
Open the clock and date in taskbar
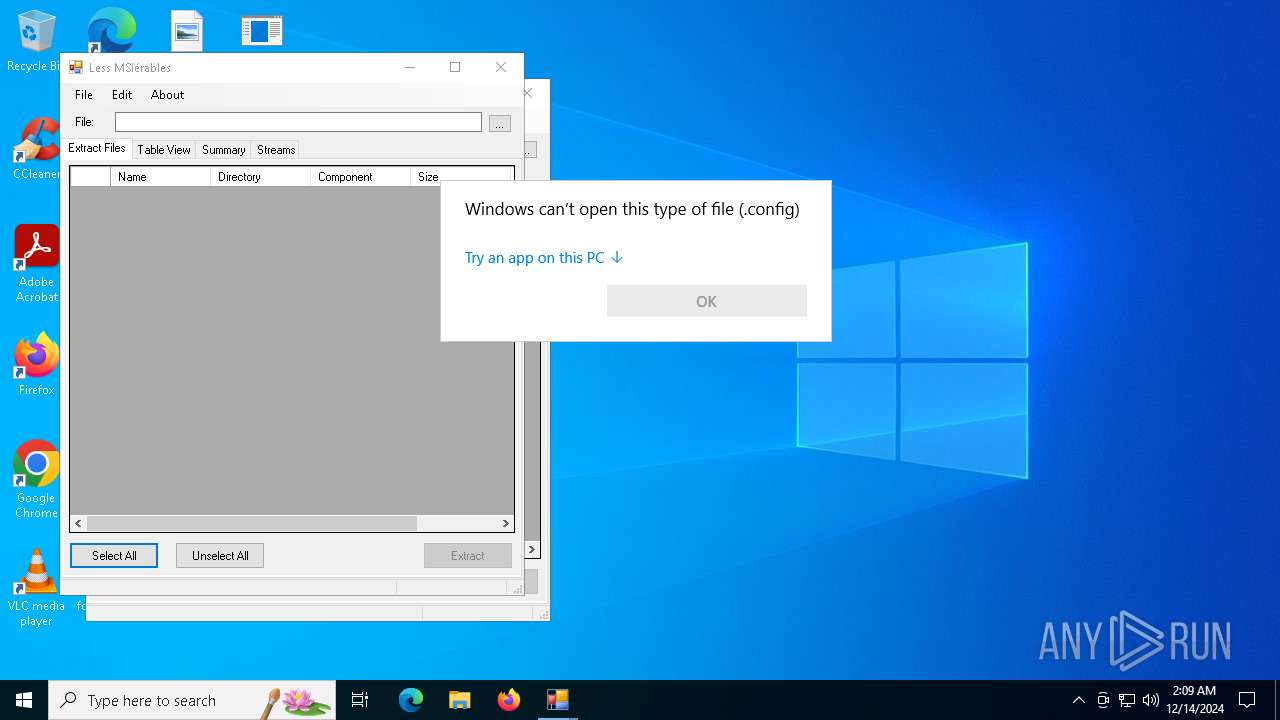[x=1194, y=700]
